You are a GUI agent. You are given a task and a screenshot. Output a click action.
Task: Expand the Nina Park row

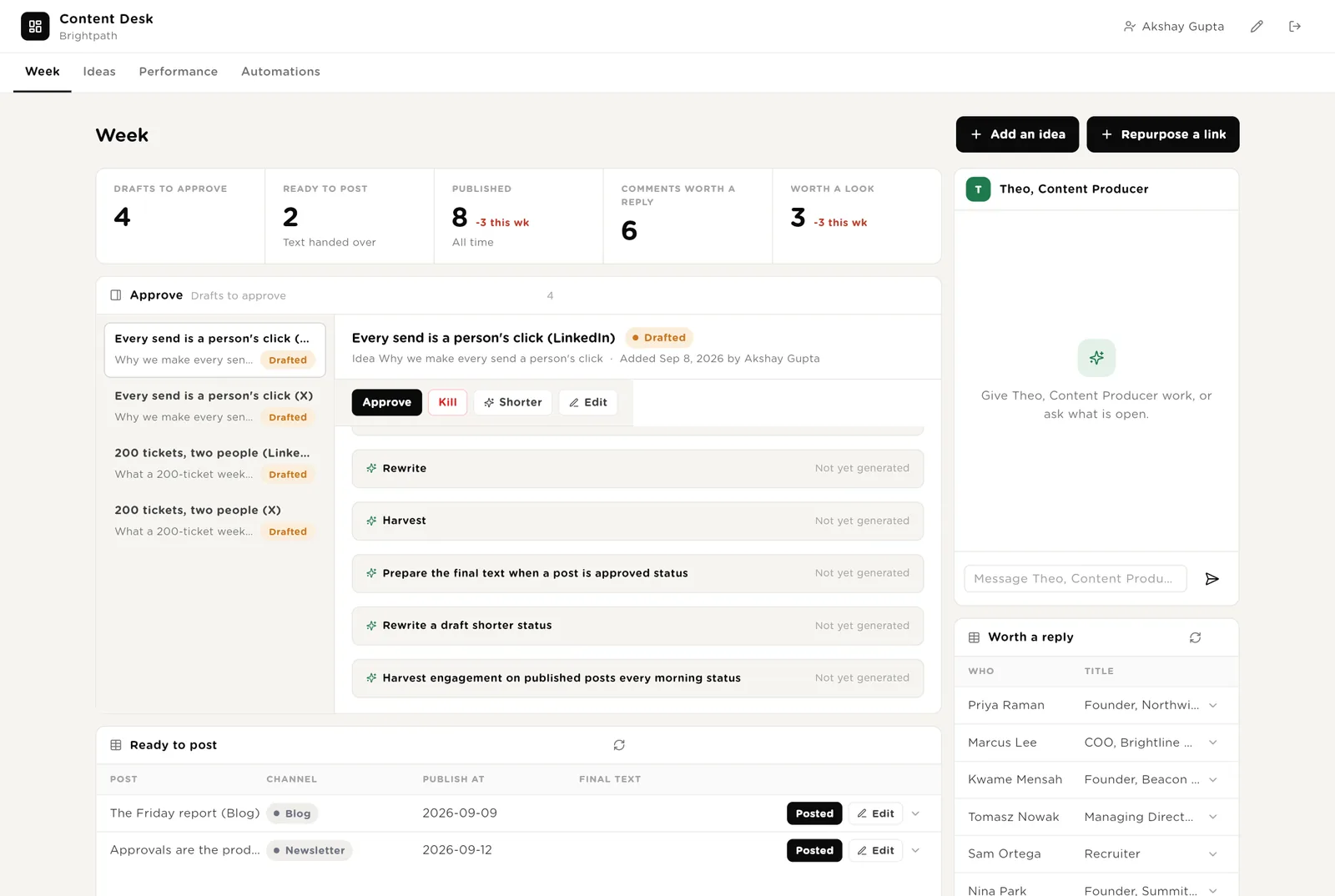(1212, 891)
